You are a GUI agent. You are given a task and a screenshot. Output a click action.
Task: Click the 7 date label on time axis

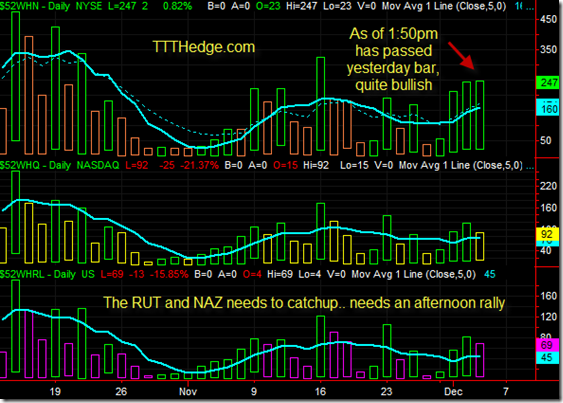506,391
